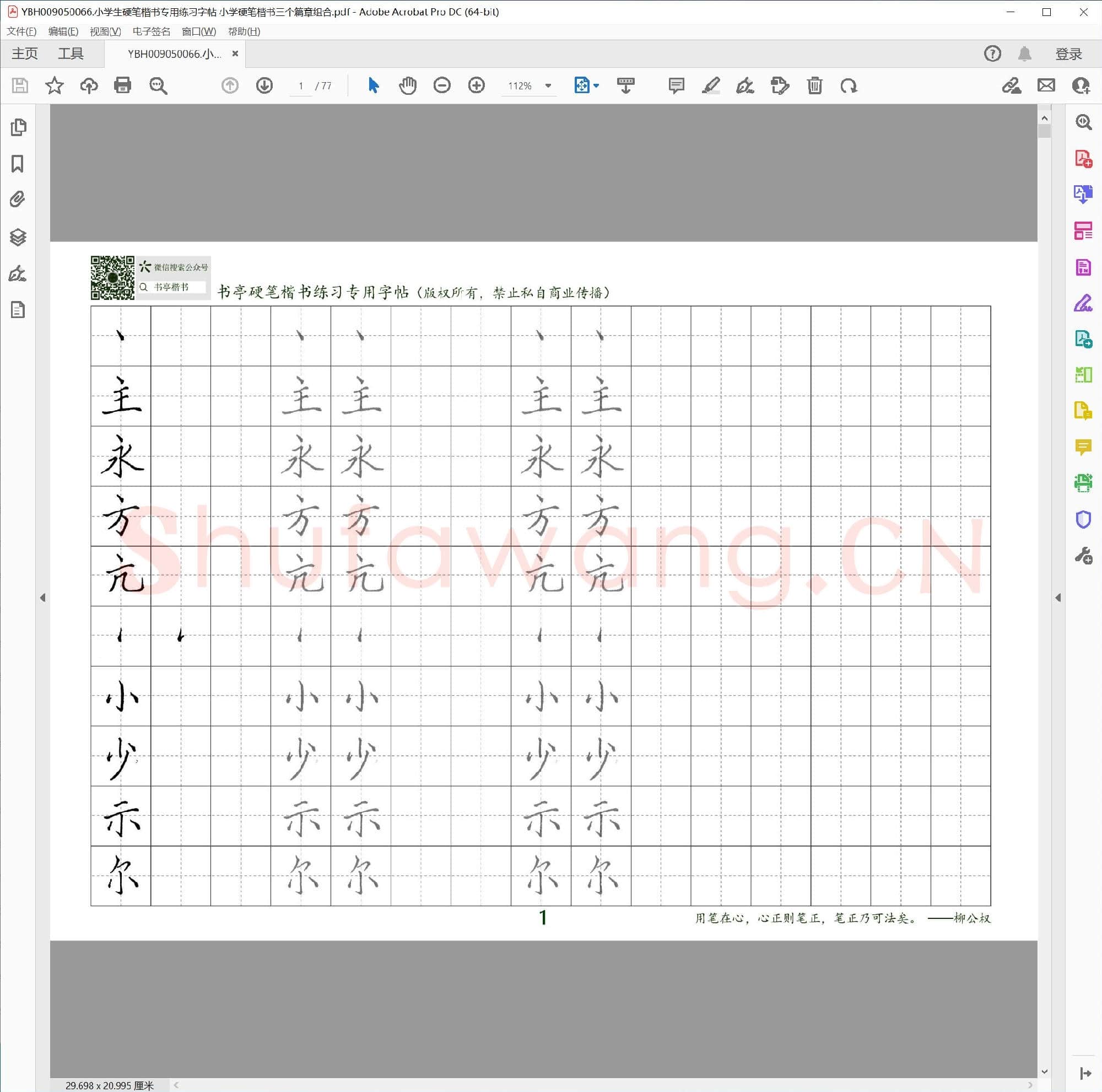Select the Hand tool
Screen dimensions: 1102x1092
tap(408, 85)
